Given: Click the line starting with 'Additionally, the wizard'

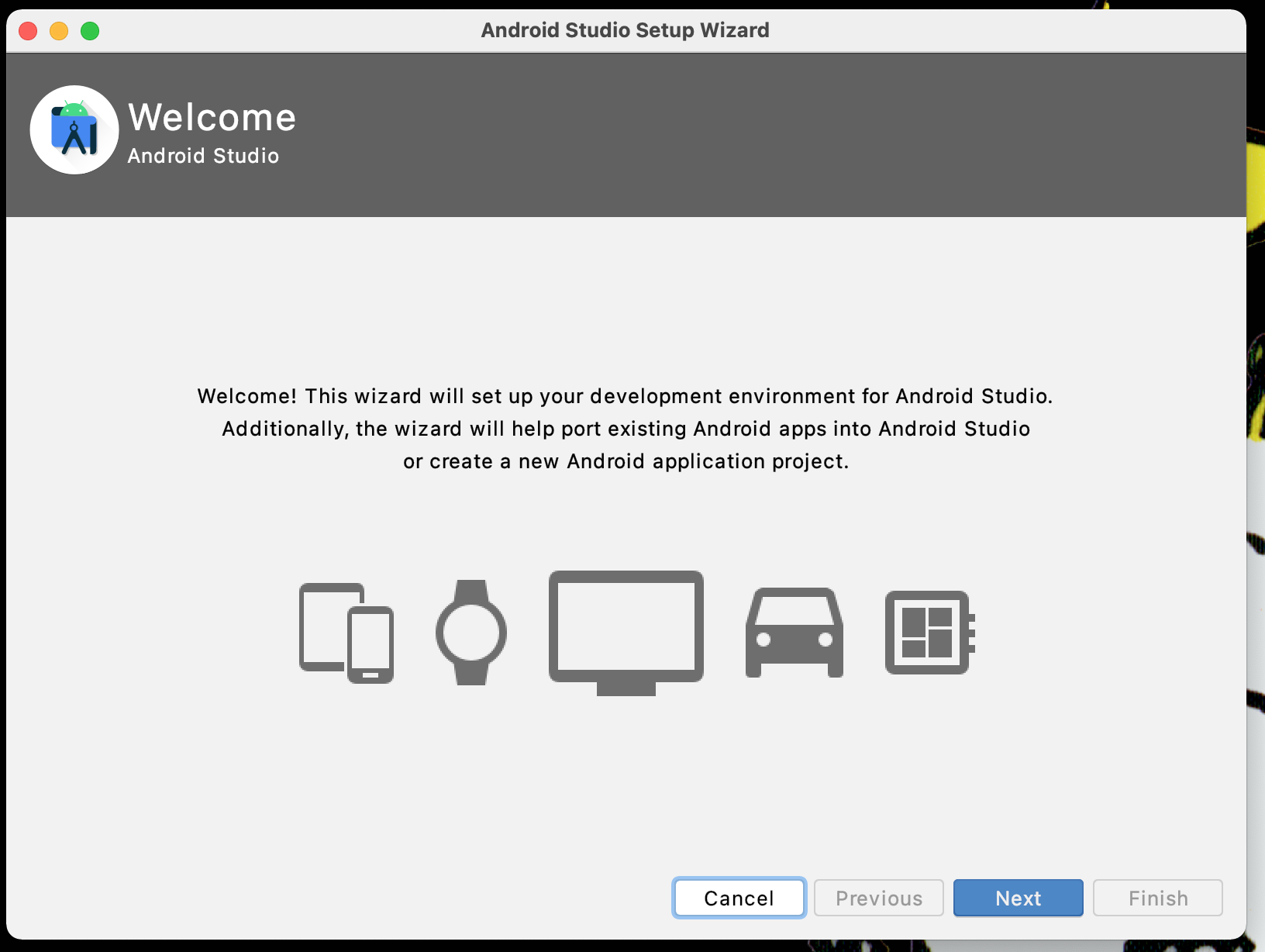Looking at the screenshot, I should coord(625,429).
